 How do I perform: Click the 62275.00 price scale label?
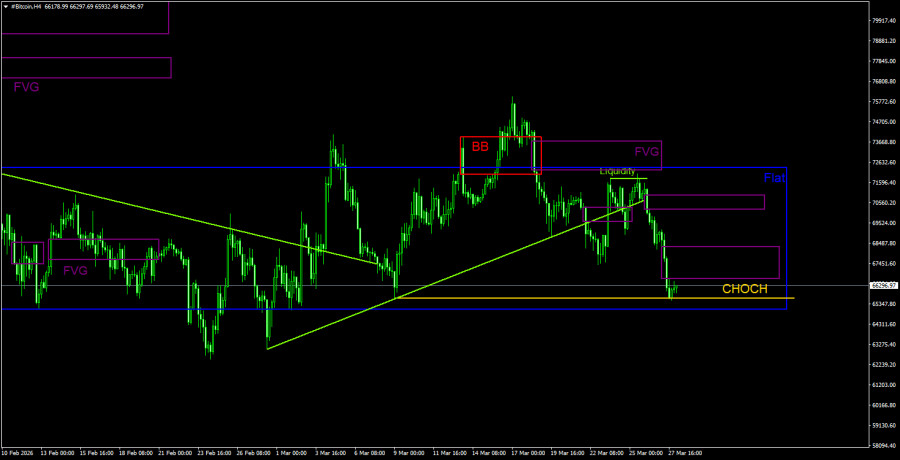(878, 345)
